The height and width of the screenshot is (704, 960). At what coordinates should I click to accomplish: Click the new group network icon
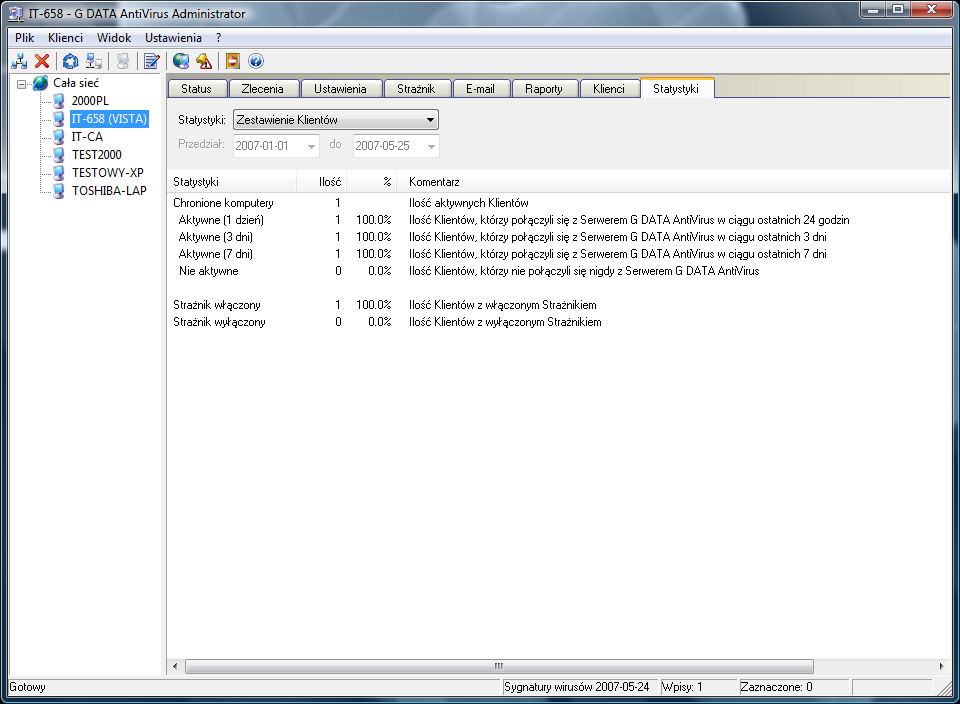click(19, 61)
